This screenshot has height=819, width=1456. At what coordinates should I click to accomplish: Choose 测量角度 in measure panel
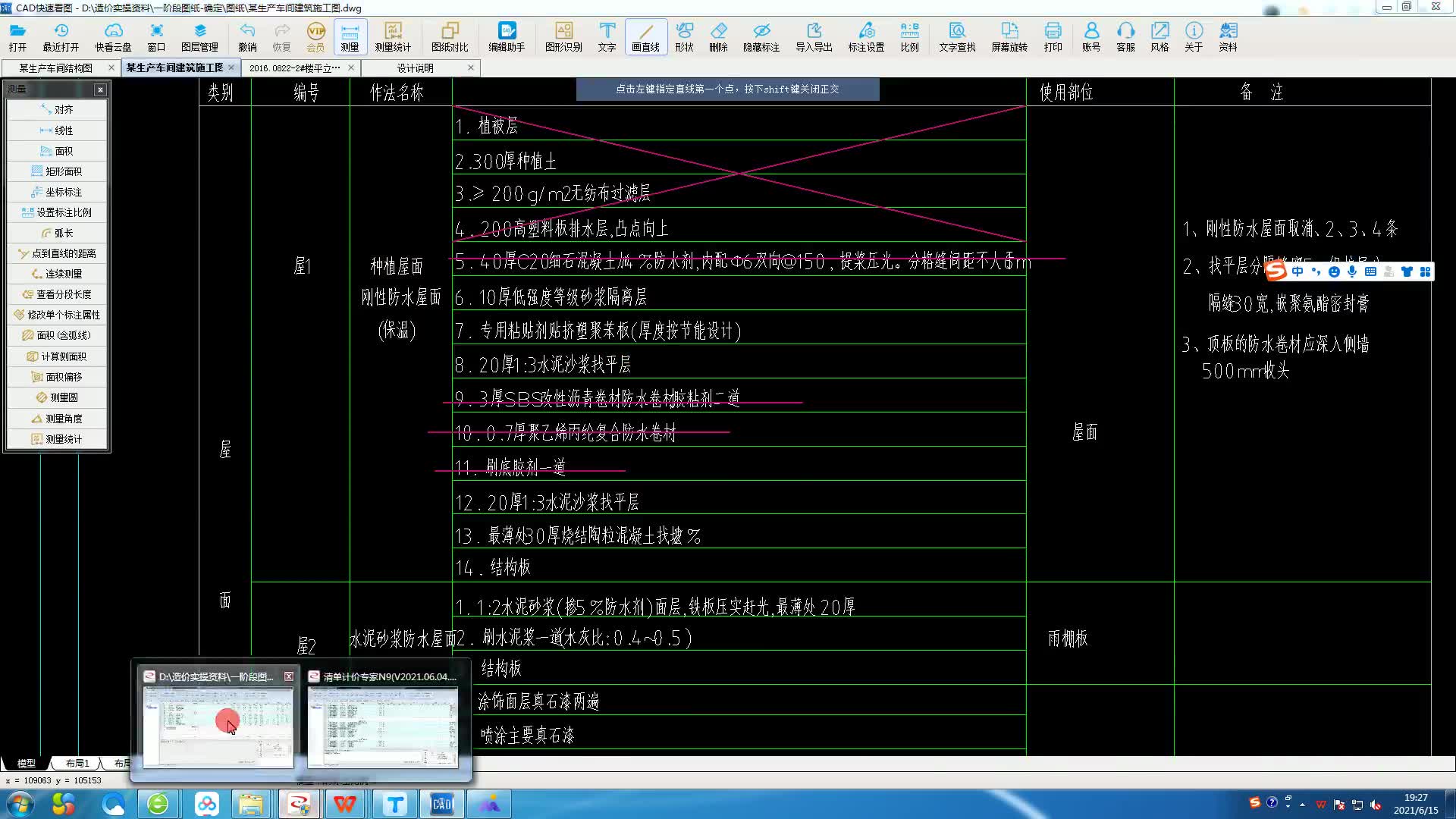click(x=57, y=419)
